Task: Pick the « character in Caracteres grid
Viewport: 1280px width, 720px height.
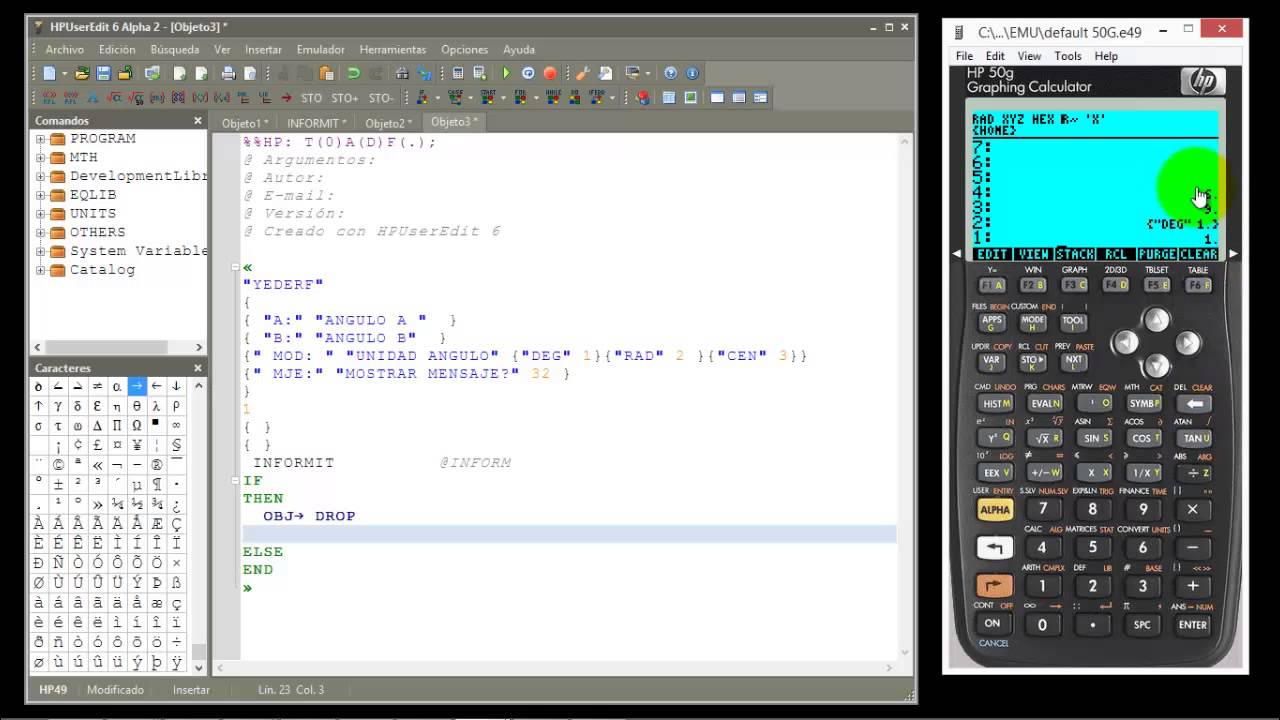Action: pos(98,465)
